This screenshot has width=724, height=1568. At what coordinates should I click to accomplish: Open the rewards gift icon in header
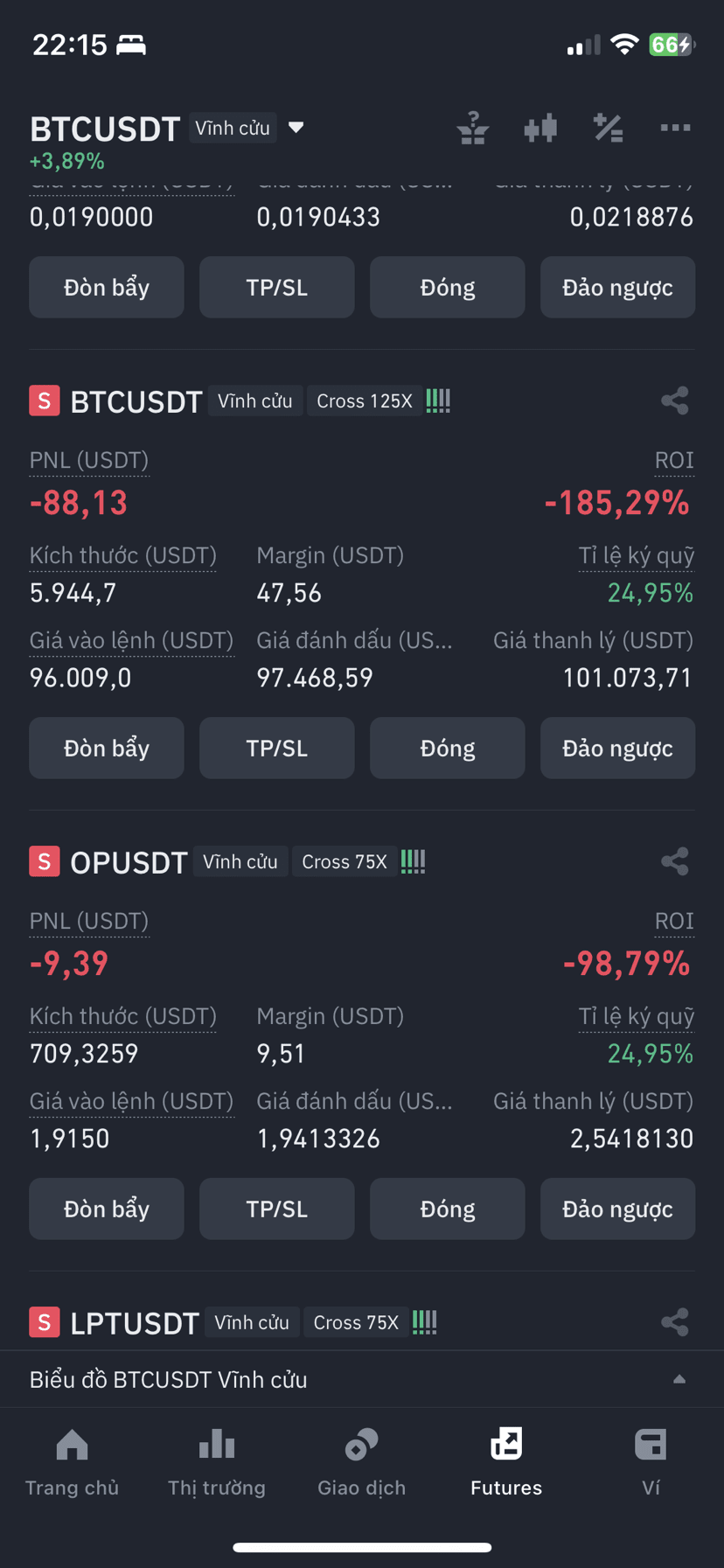coord(473,128)
